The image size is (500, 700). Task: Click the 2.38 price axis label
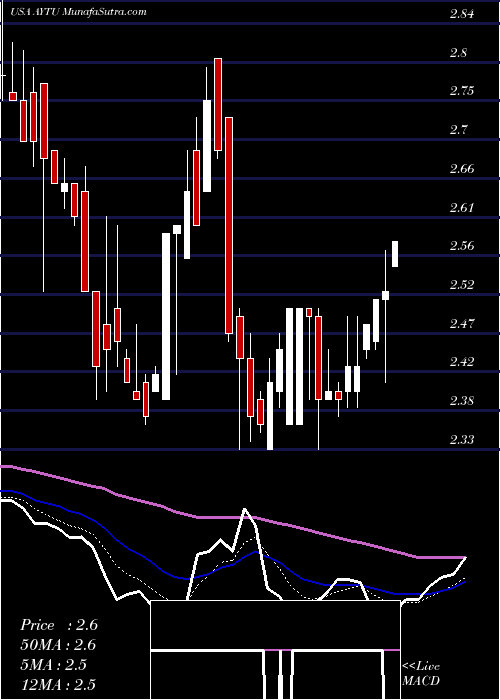click(462, 401)
